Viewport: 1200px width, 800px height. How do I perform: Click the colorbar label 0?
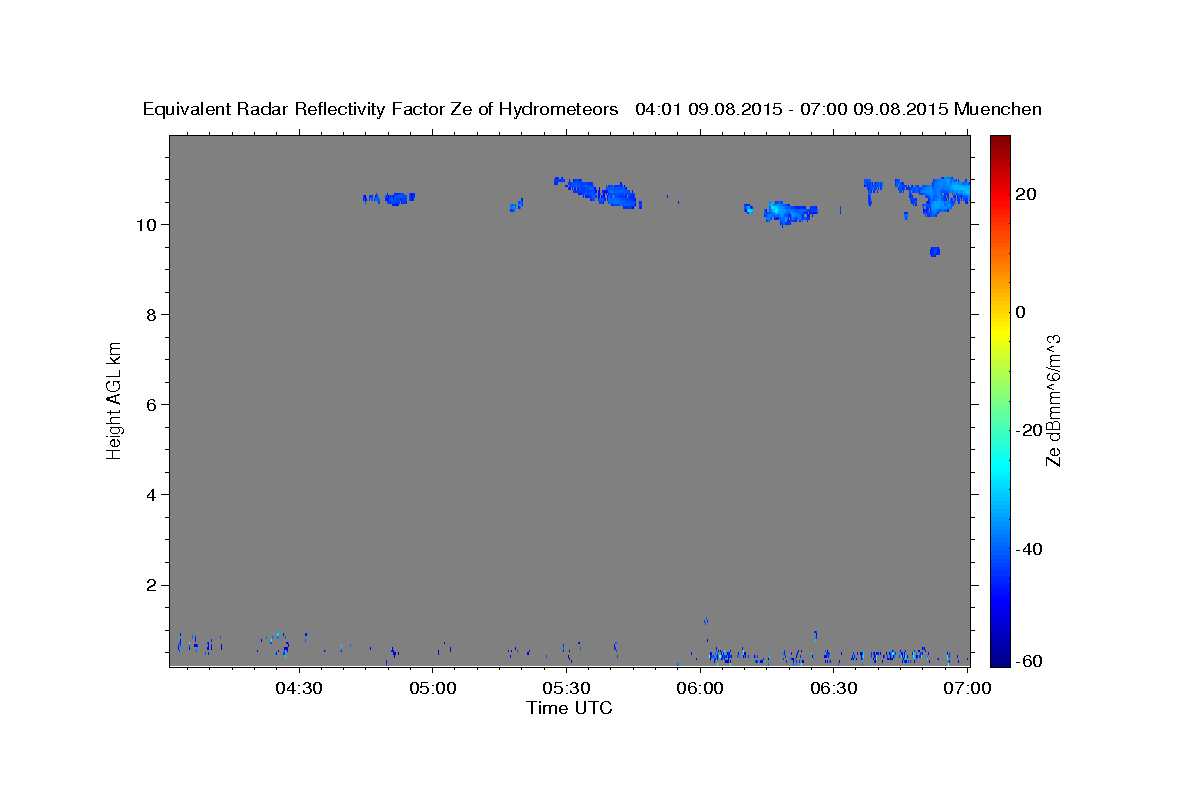(1020, 312)
